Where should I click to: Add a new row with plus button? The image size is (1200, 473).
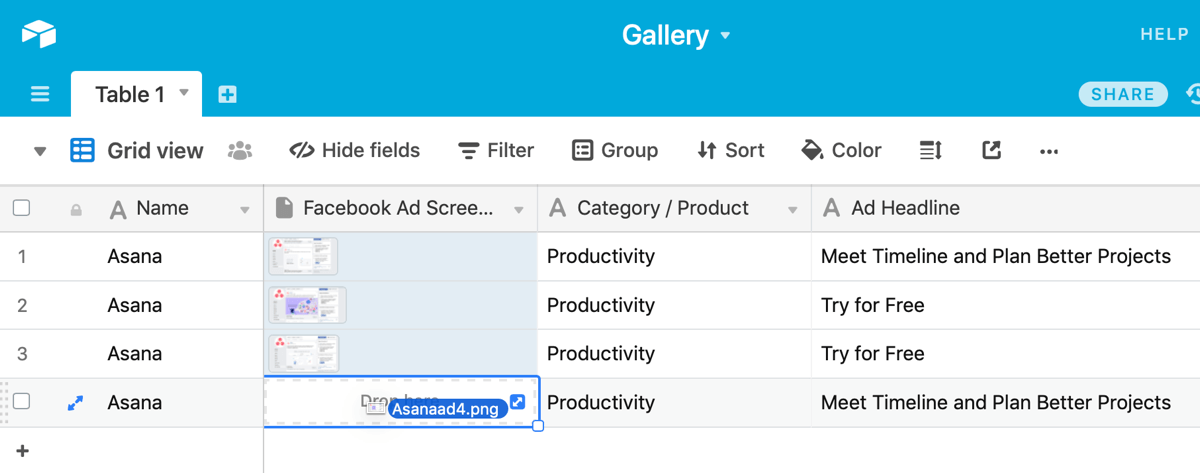coord(22,451)
